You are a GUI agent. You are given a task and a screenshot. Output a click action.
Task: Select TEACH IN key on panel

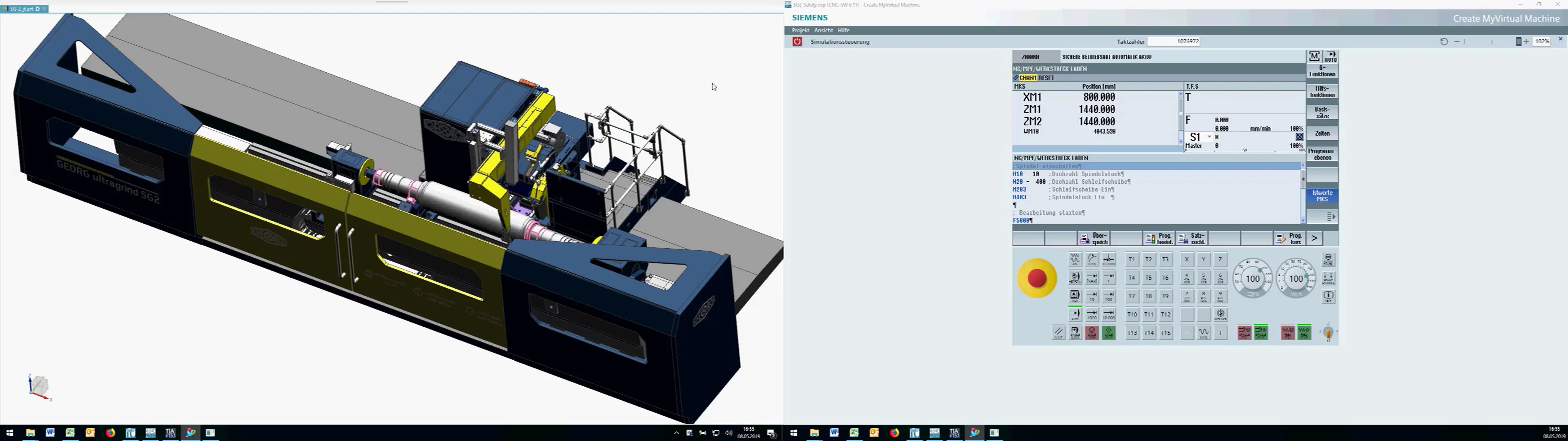tap(1075, 278)
